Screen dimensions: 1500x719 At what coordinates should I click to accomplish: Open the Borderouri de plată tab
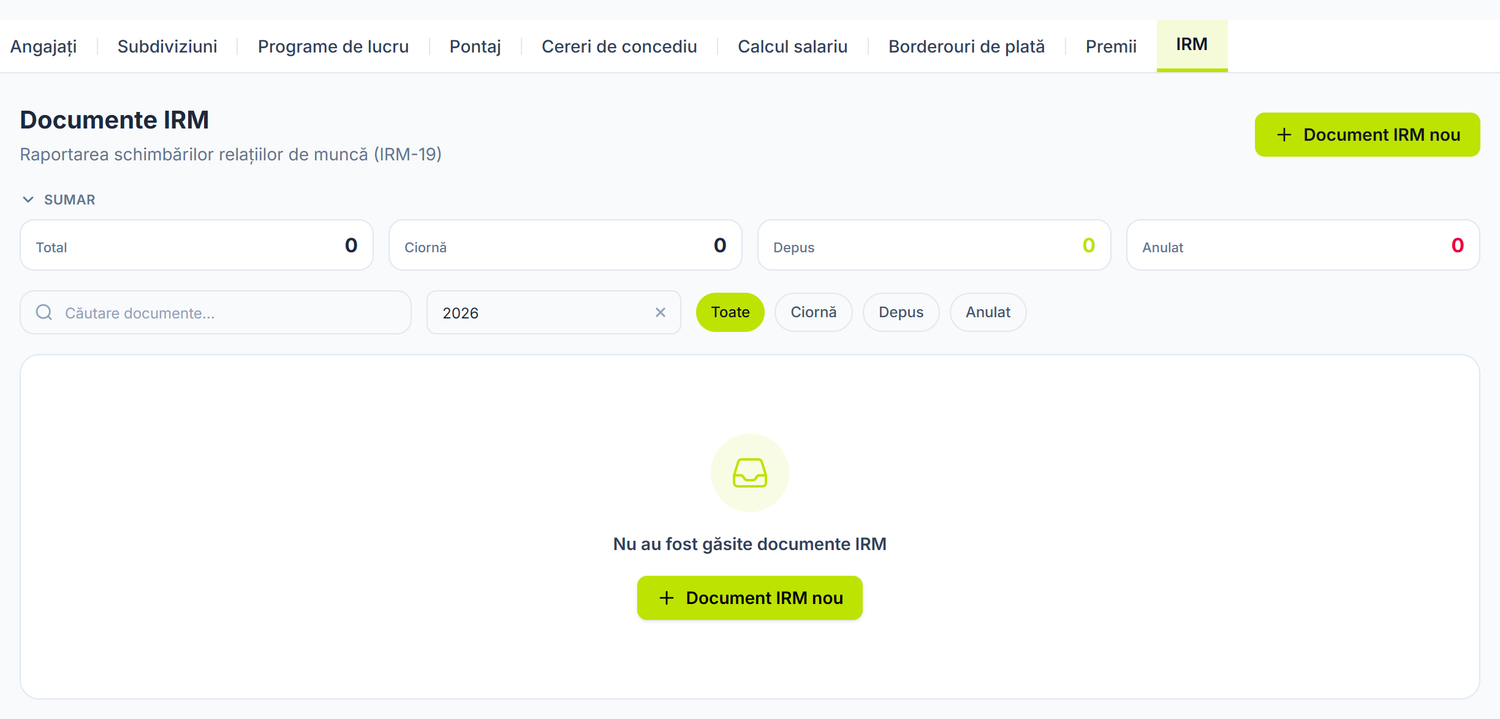coord(967,46)
